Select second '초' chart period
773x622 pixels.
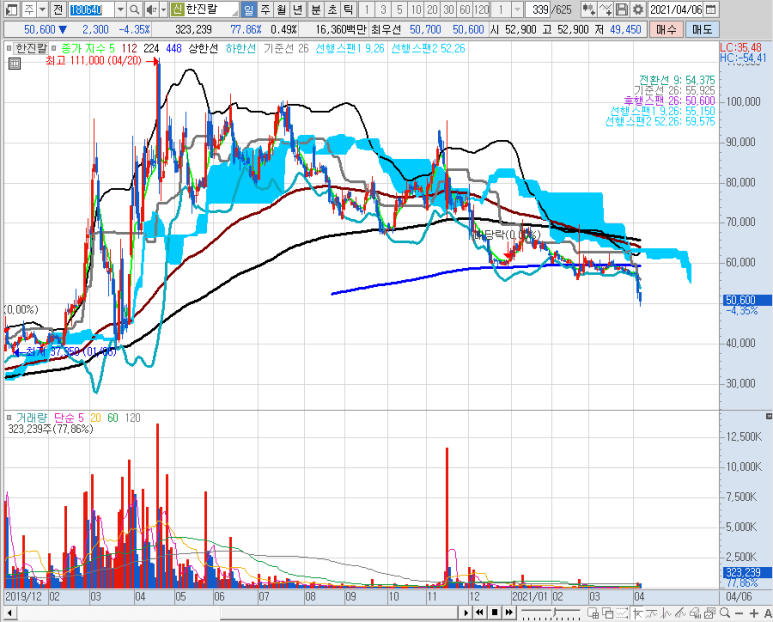pyautogui.click(x=332, y=9)
